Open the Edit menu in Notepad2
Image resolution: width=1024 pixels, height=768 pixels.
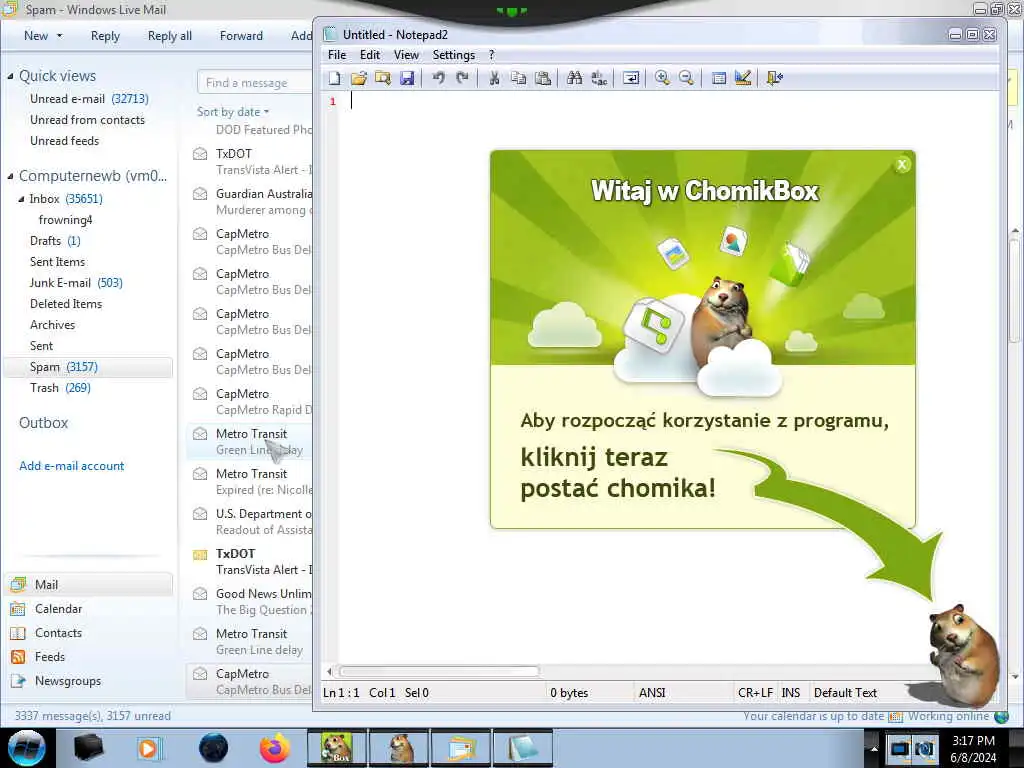[370, 55]
